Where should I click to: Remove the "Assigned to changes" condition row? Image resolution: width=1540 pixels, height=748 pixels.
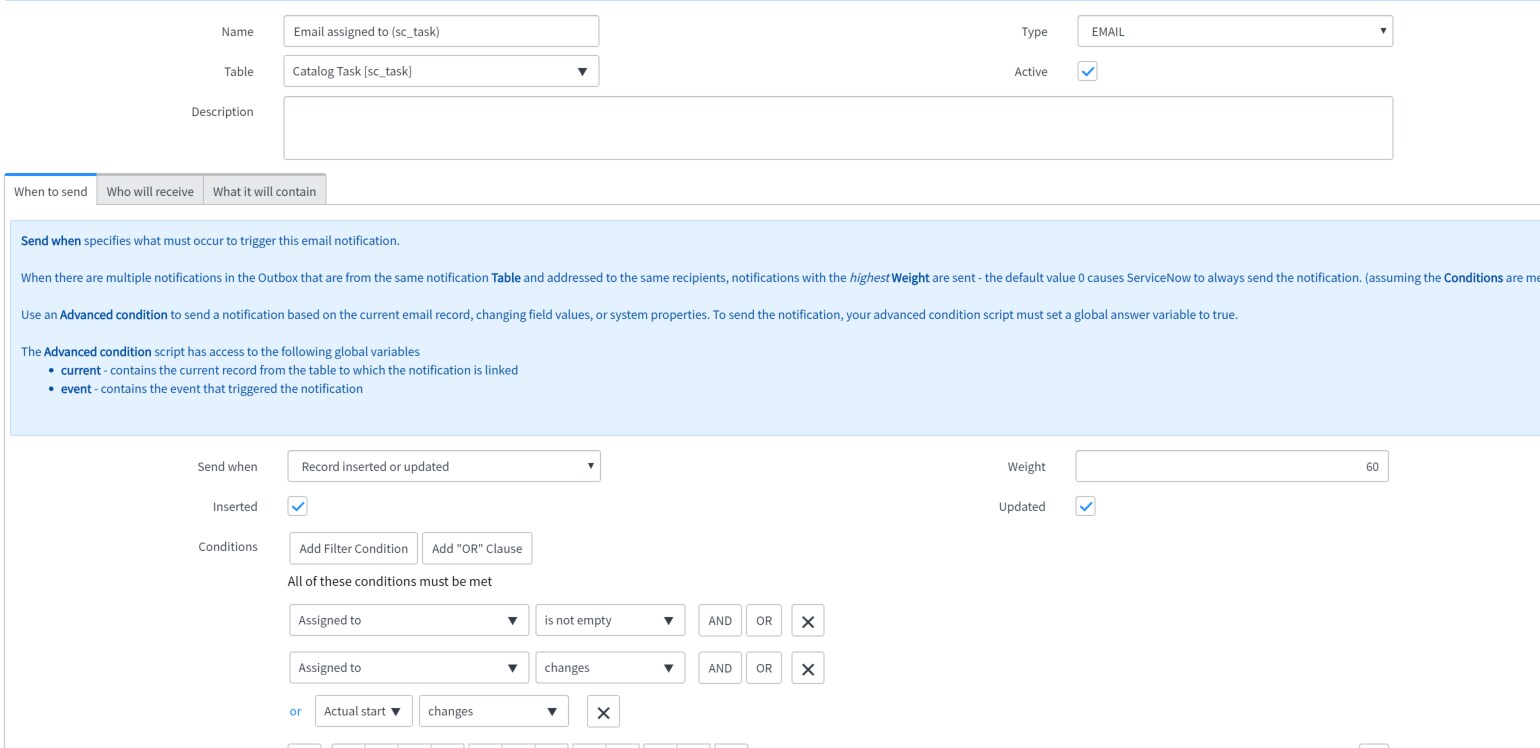[x=808, y=668]
